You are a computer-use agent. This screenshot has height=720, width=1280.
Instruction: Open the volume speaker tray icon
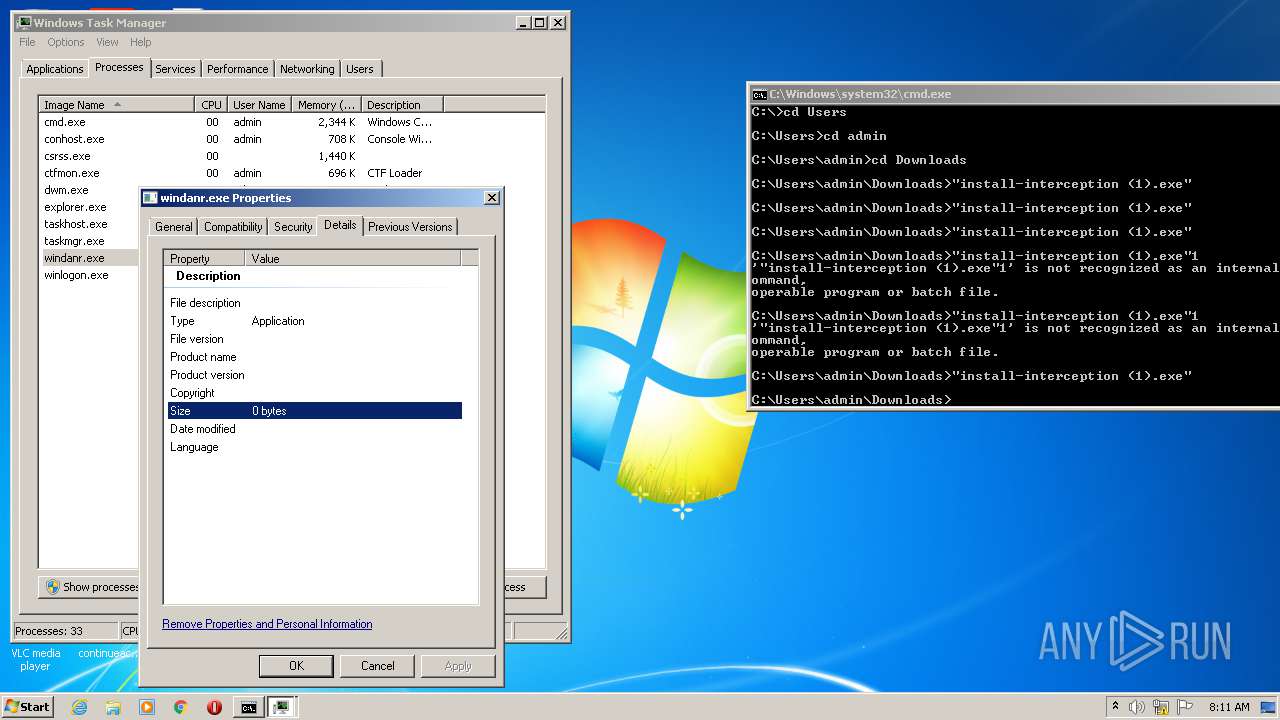click(1137, 707)
